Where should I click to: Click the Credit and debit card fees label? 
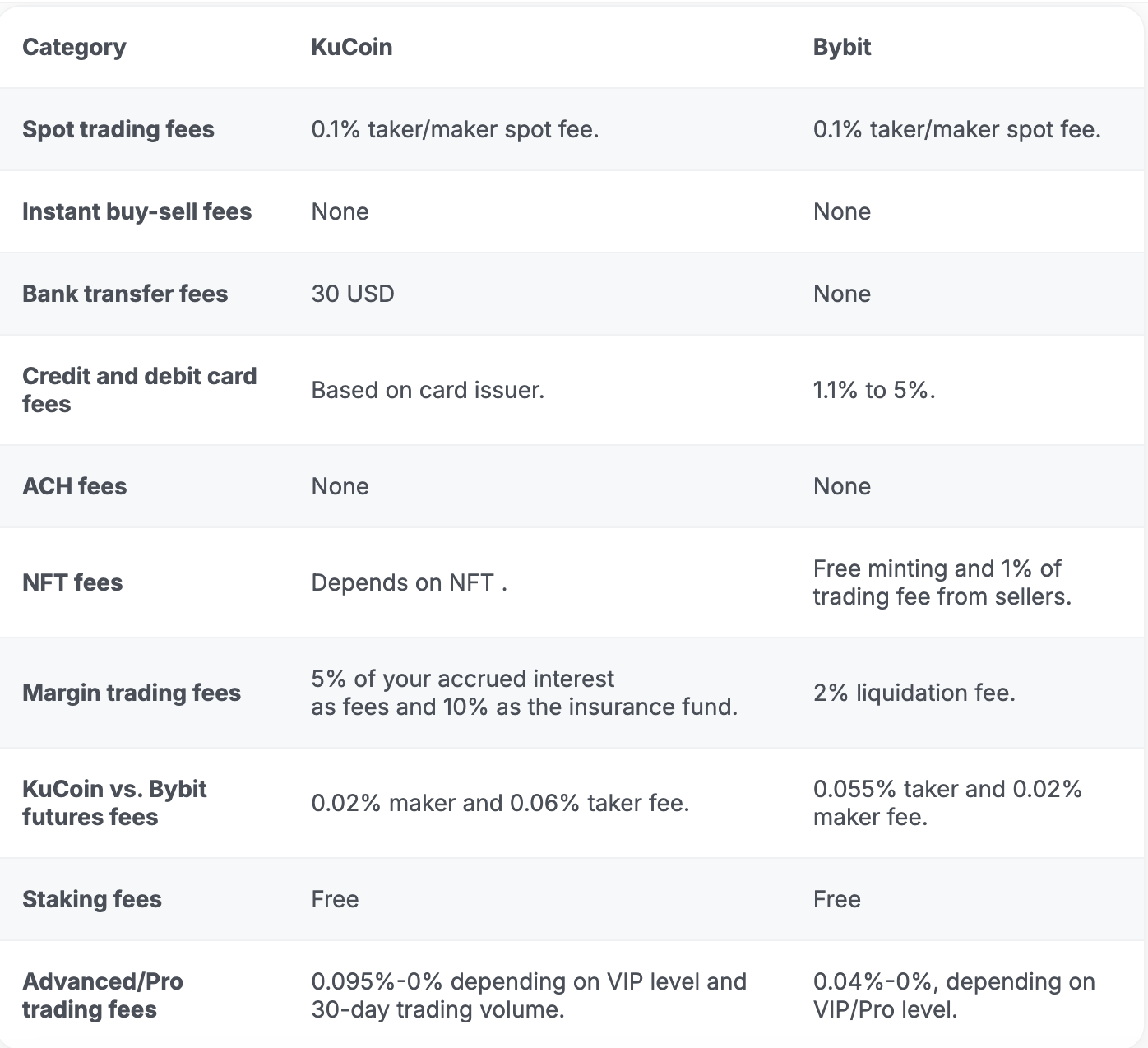139,390
